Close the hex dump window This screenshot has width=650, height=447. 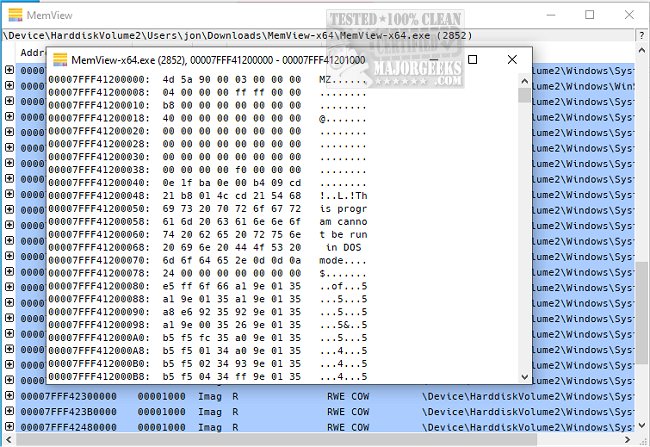tap(512, 60)
